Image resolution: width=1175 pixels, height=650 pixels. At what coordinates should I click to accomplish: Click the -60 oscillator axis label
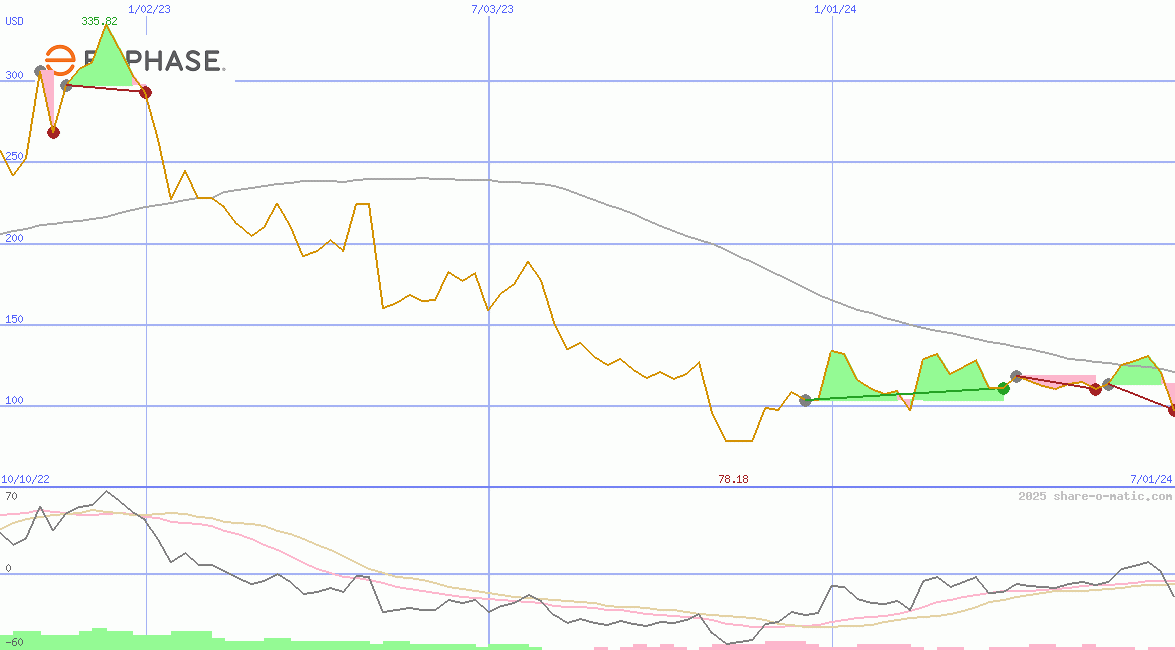14,642
